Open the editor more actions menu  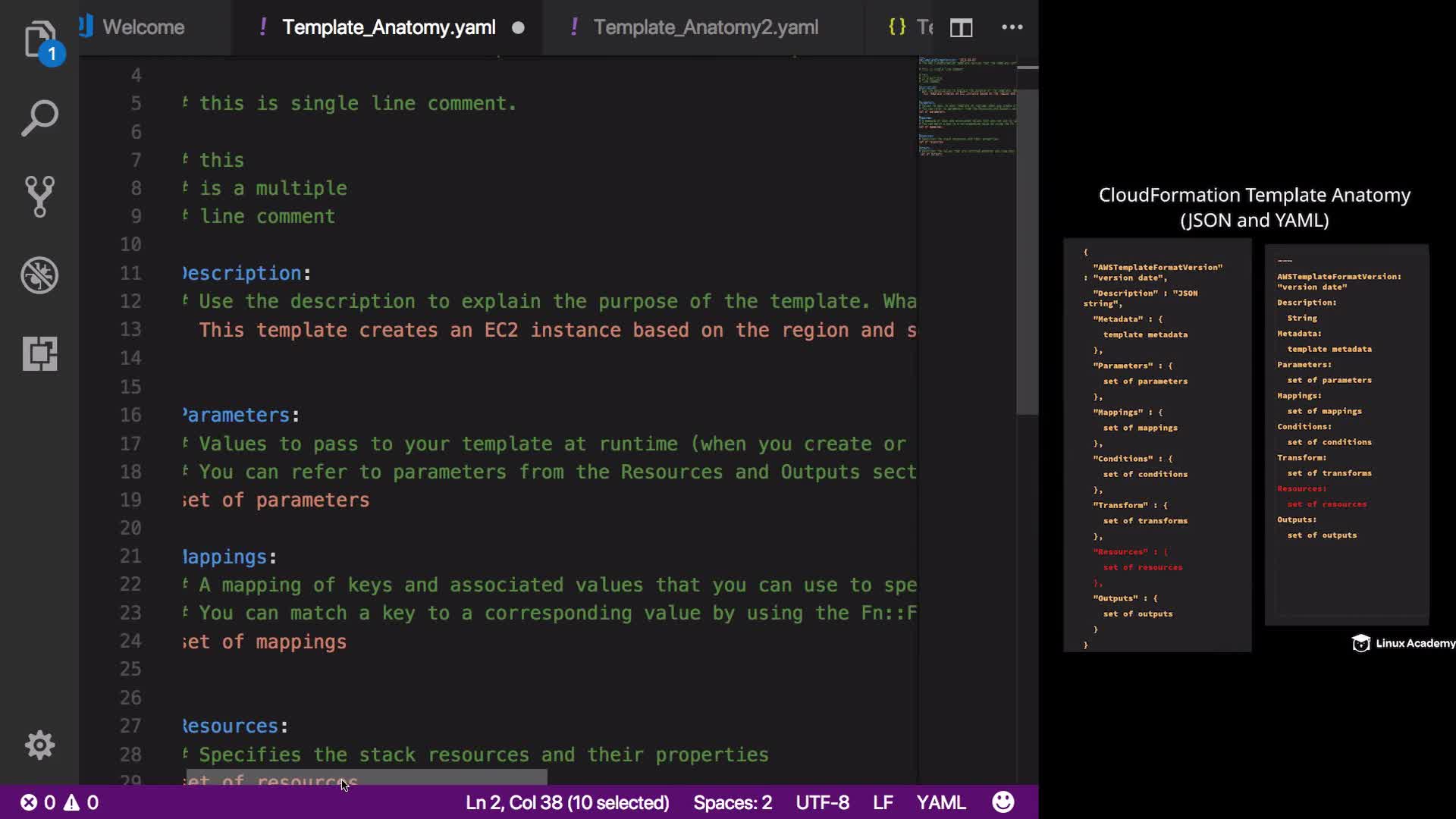[1012, 28]
